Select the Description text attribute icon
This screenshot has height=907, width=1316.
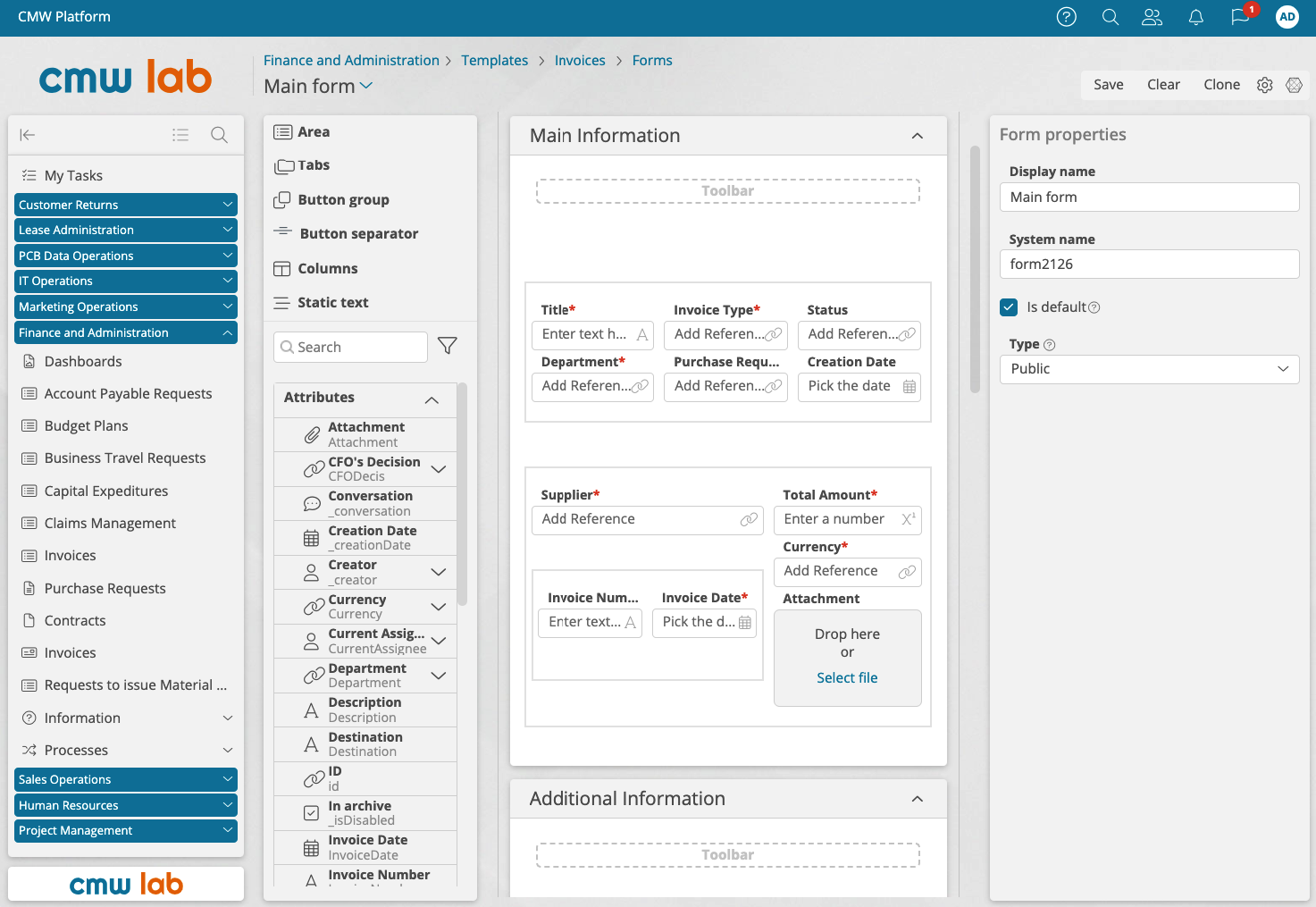[312, 710]
